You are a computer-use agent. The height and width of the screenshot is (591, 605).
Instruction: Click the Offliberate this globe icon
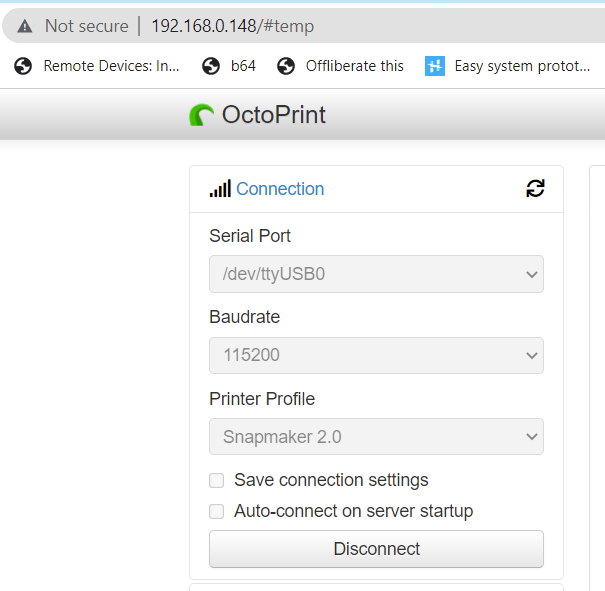pos(286,66)
